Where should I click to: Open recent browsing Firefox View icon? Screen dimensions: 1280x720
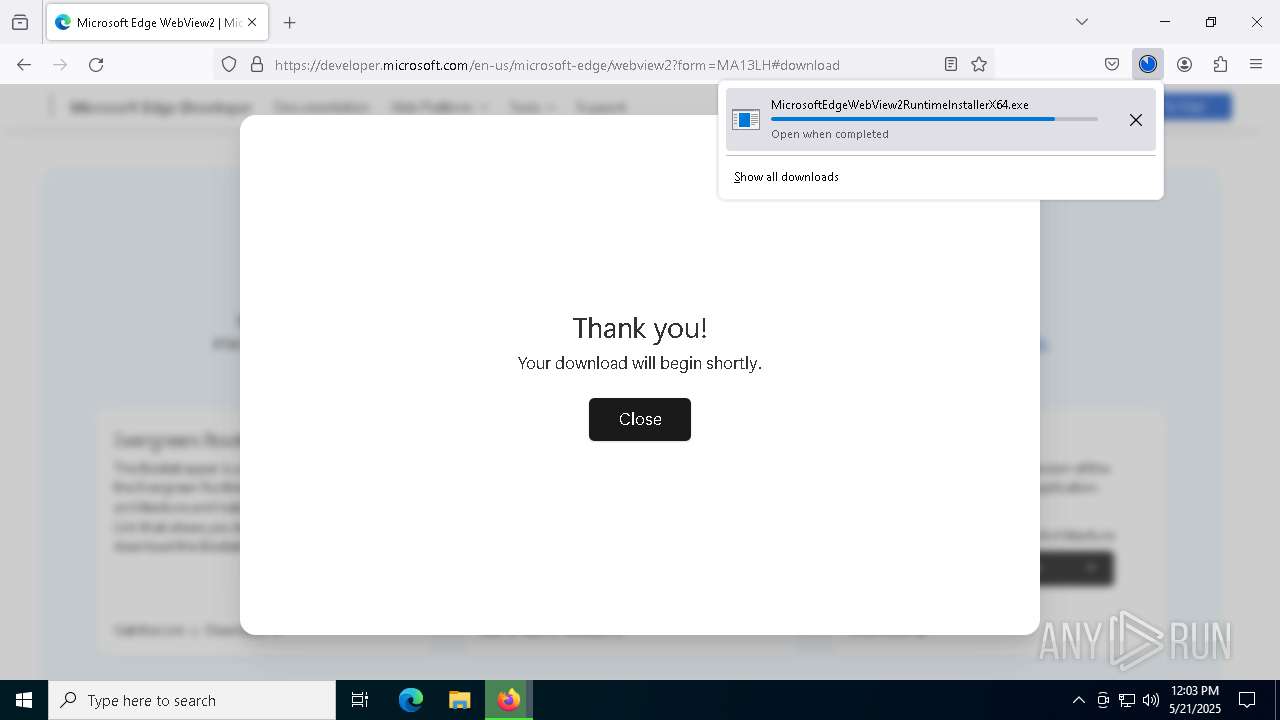point(20,22)
